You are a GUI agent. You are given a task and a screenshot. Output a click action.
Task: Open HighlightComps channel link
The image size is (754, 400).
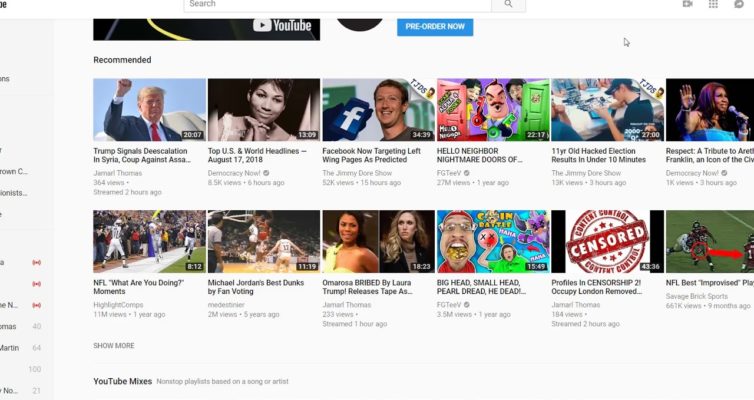[x=118, y=305]
